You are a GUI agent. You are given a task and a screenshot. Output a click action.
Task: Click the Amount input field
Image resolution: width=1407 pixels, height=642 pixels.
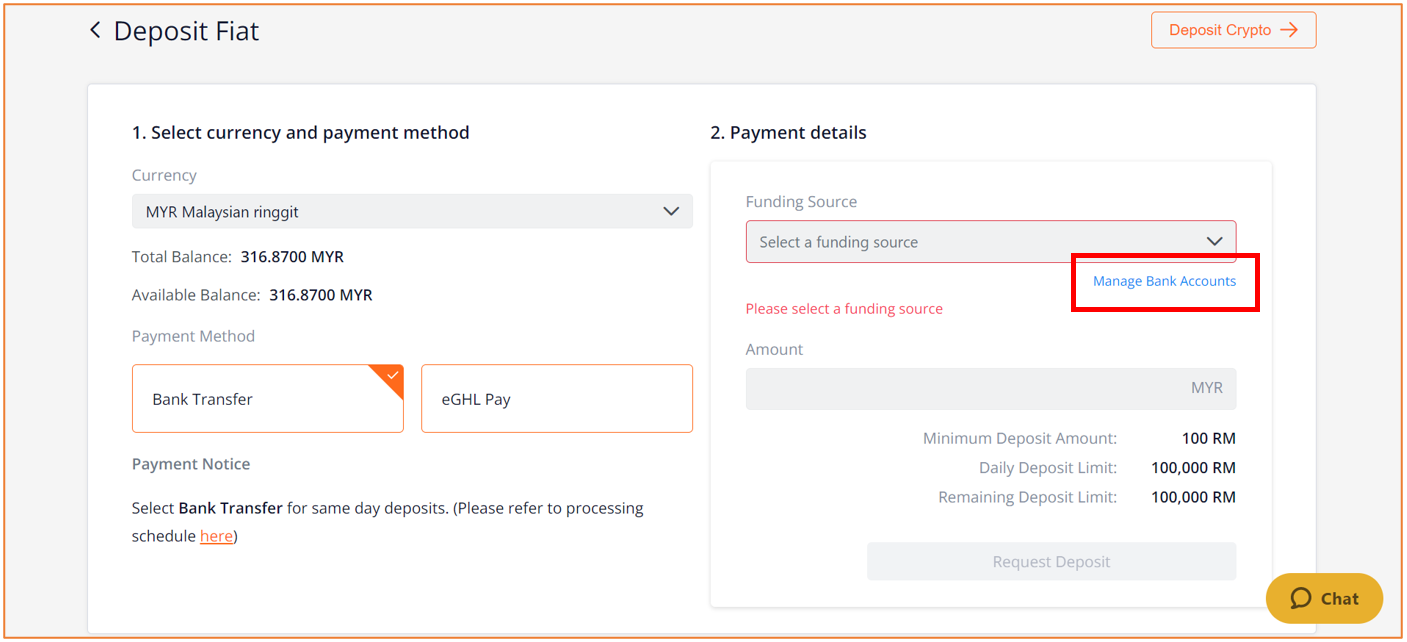point(991,388)
